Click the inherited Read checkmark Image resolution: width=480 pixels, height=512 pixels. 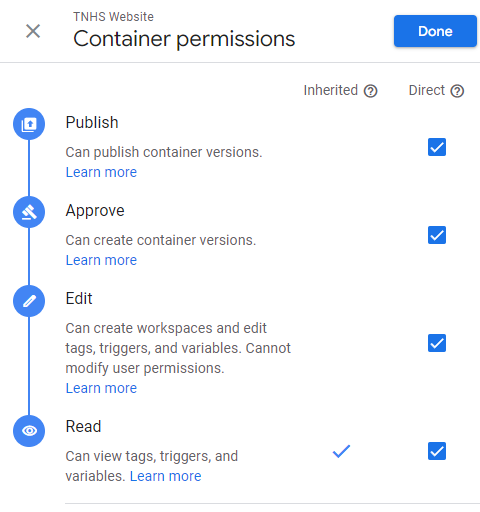(341, 451)
